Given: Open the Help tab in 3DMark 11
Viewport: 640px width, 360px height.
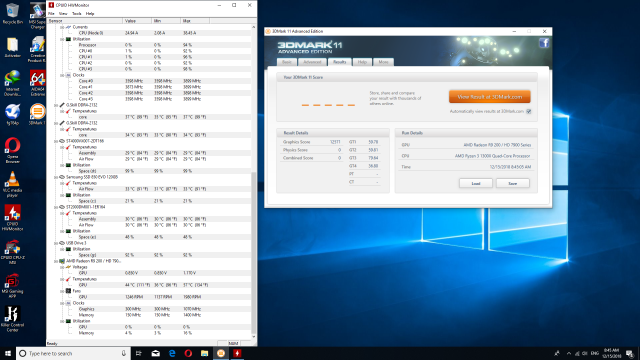Looking at the screenshot, I should coord(362,62).
